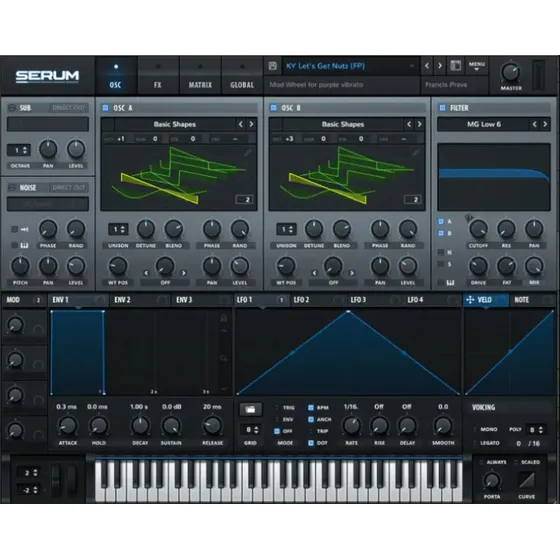Enable the SUB oscillator
The image size is (560, 560).
(12, 108)
